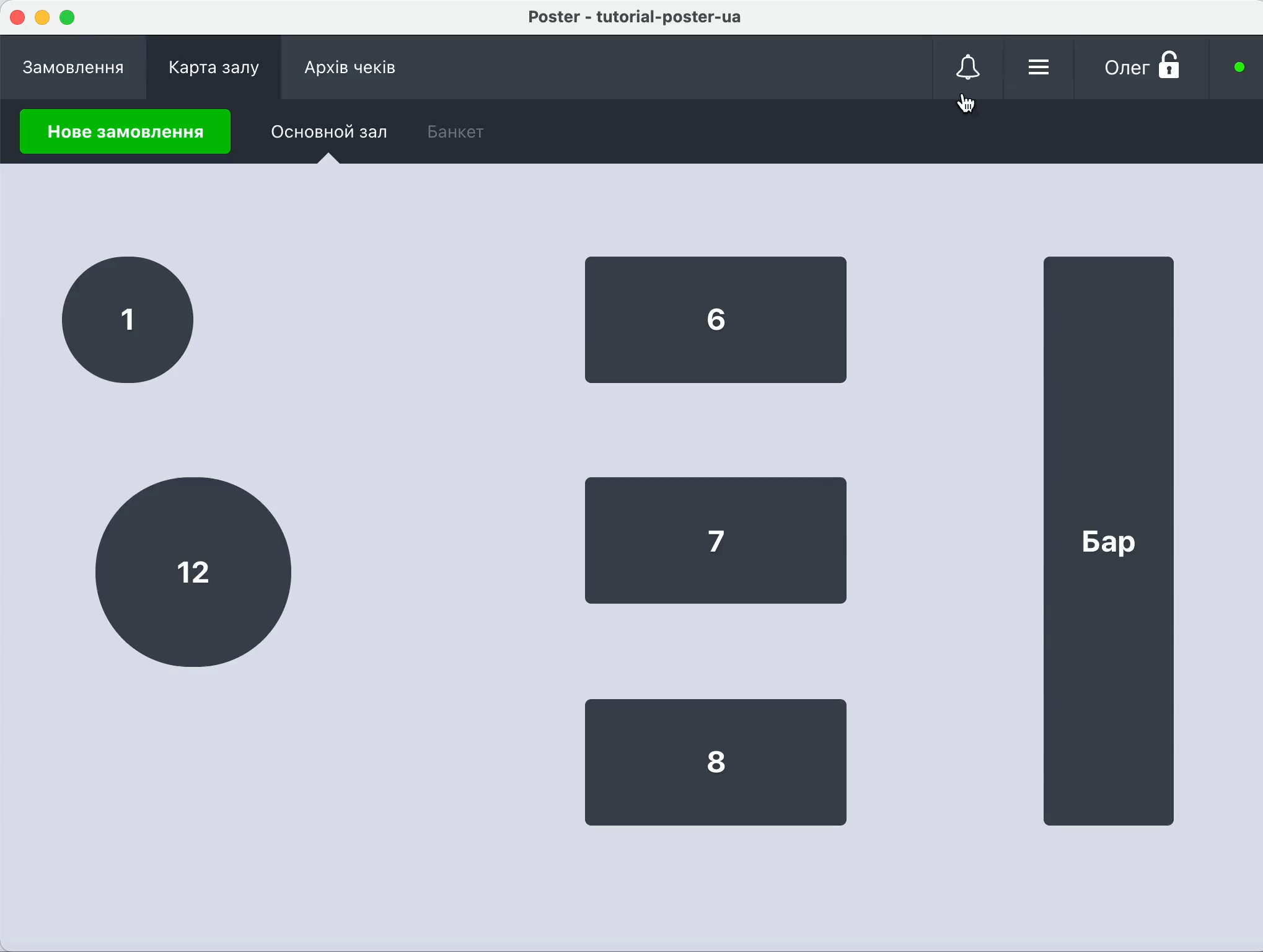Open the Карта залу tab
The image size is (1263, 952).
point(214,67)
